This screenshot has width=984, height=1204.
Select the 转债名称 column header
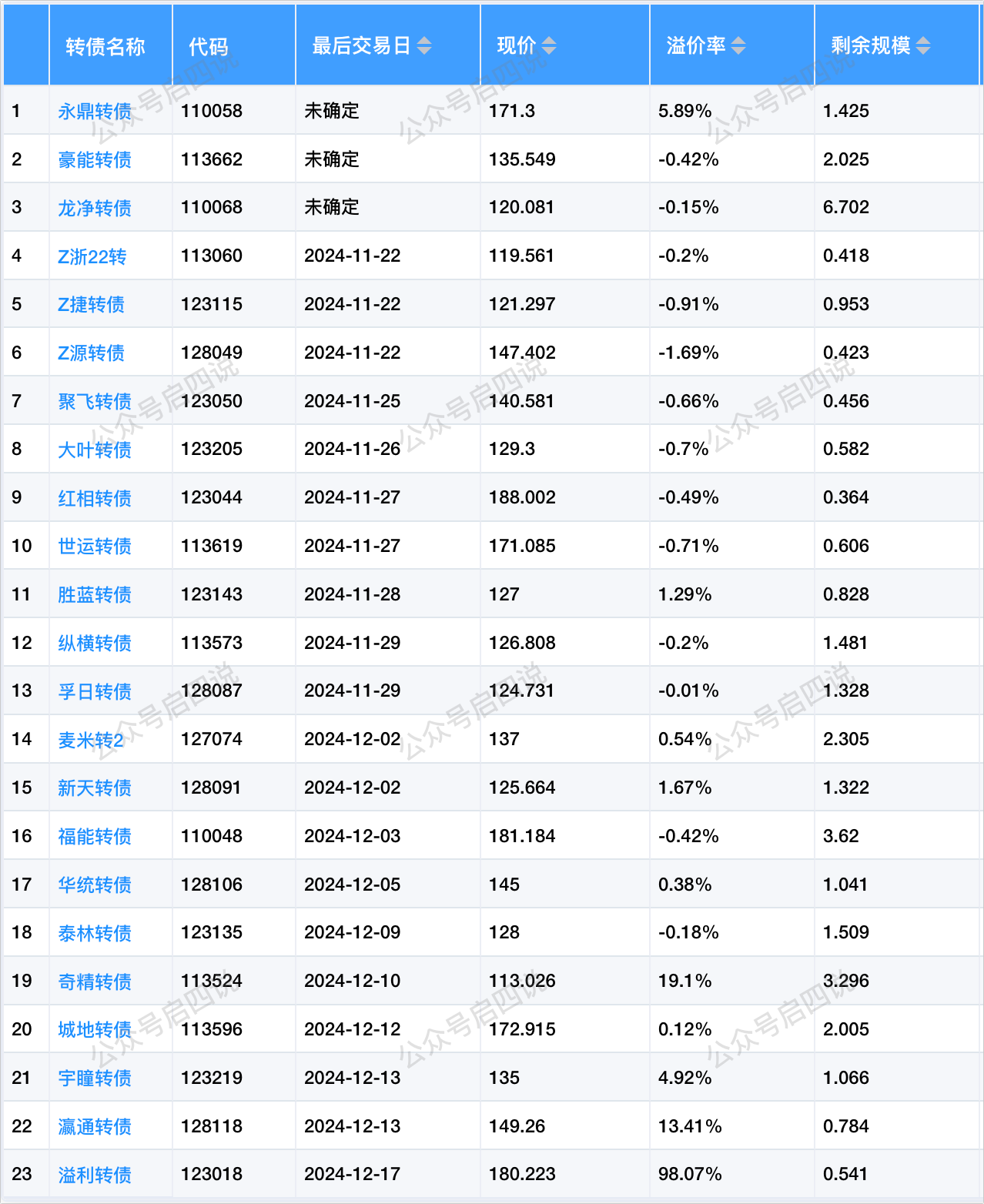pos(105,47)
